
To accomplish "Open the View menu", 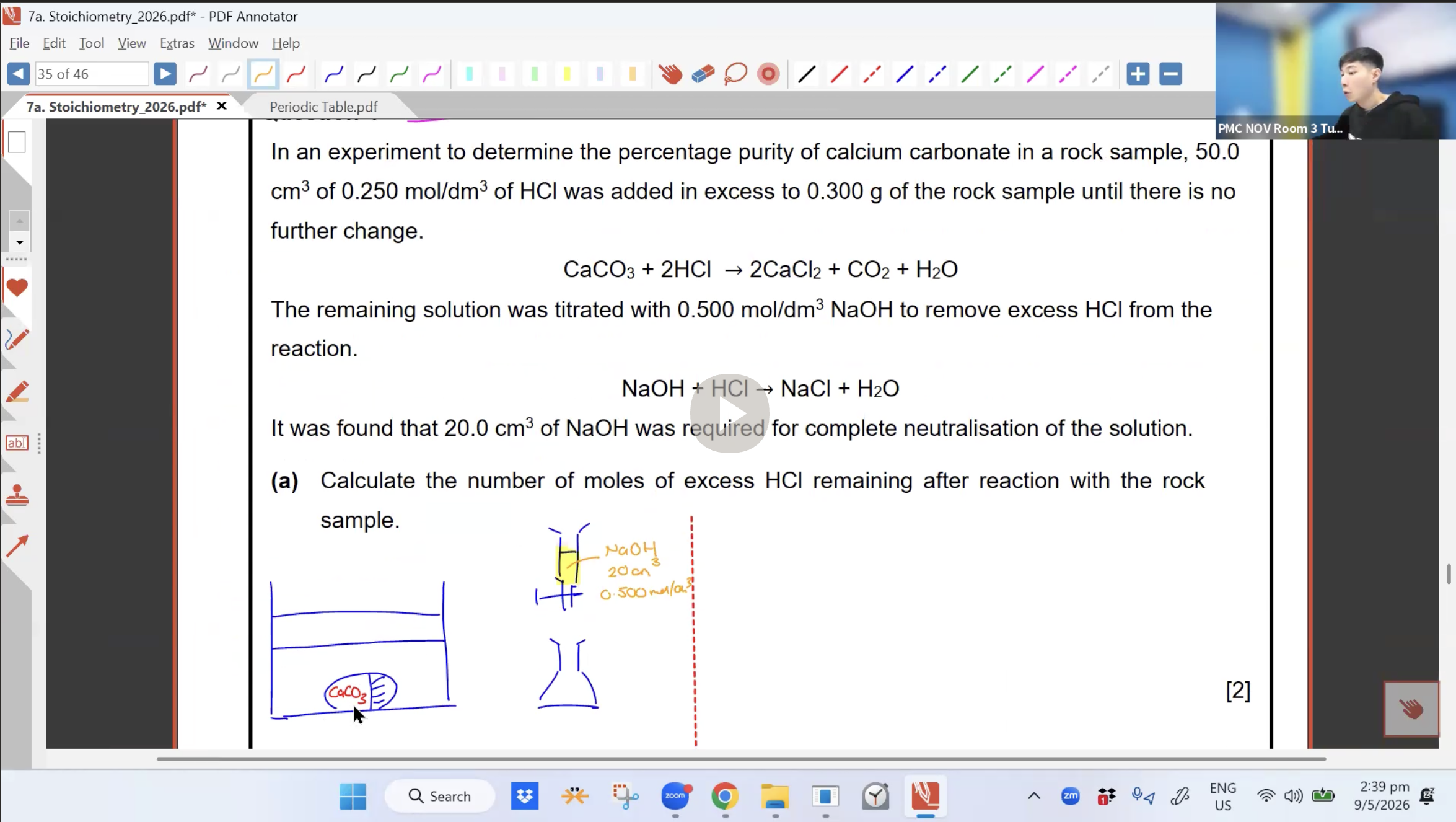I will (x=132, y=43).
